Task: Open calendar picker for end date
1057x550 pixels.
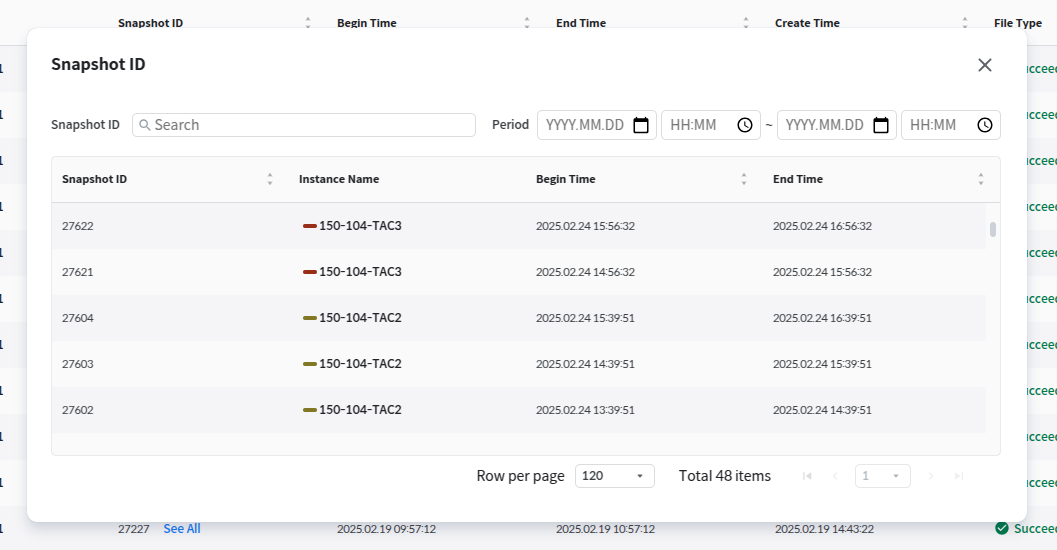Action: (x=881, y=125)
